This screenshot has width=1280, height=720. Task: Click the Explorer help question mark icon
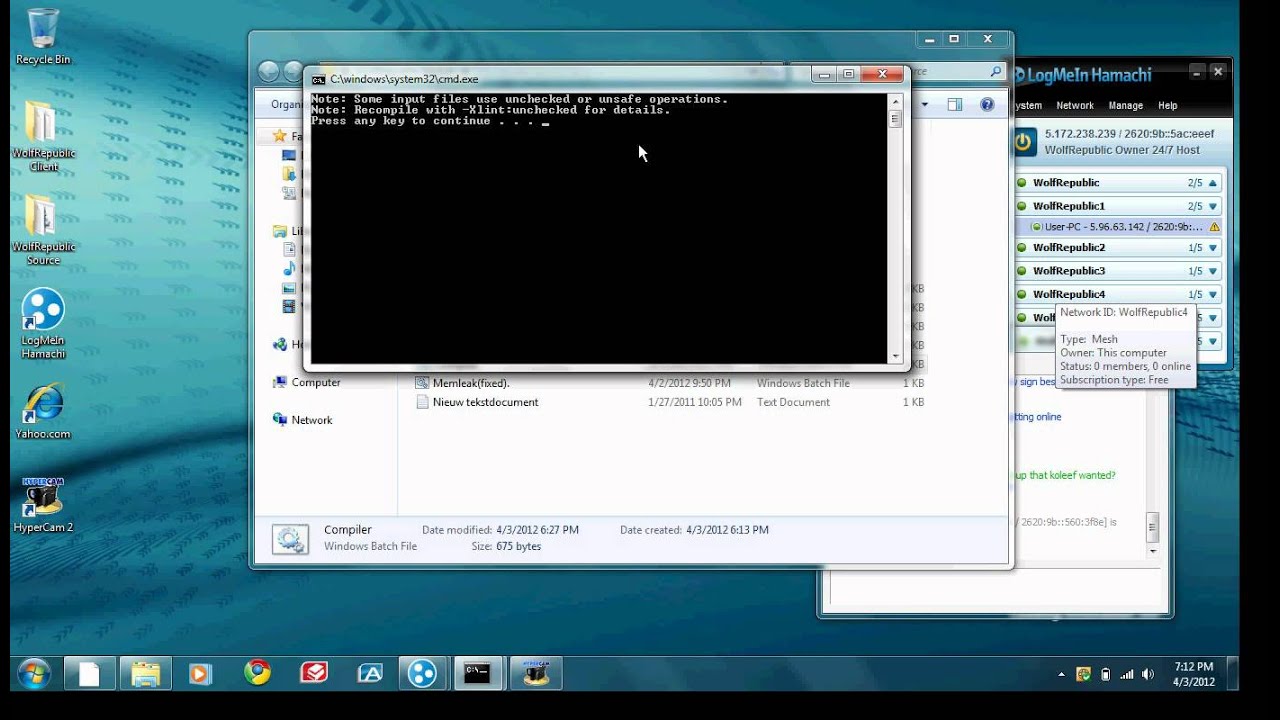point(987,105)
